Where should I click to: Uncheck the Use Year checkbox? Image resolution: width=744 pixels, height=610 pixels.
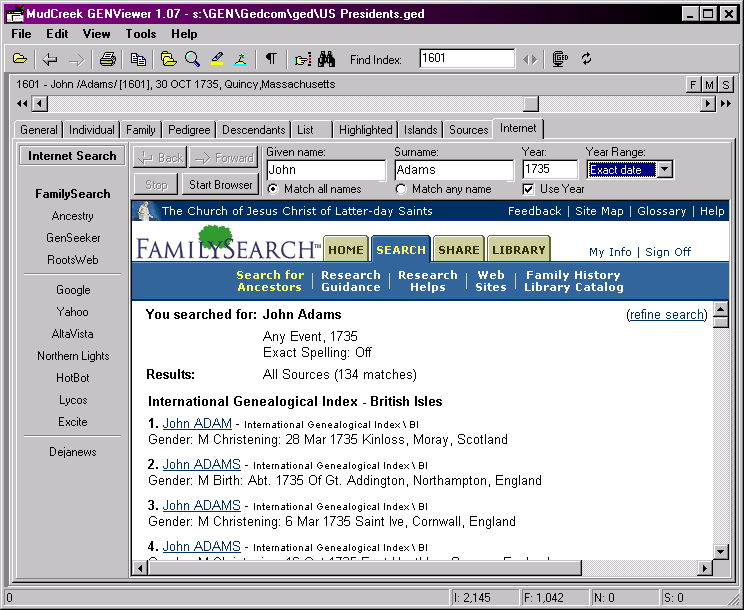click(529, 189)
